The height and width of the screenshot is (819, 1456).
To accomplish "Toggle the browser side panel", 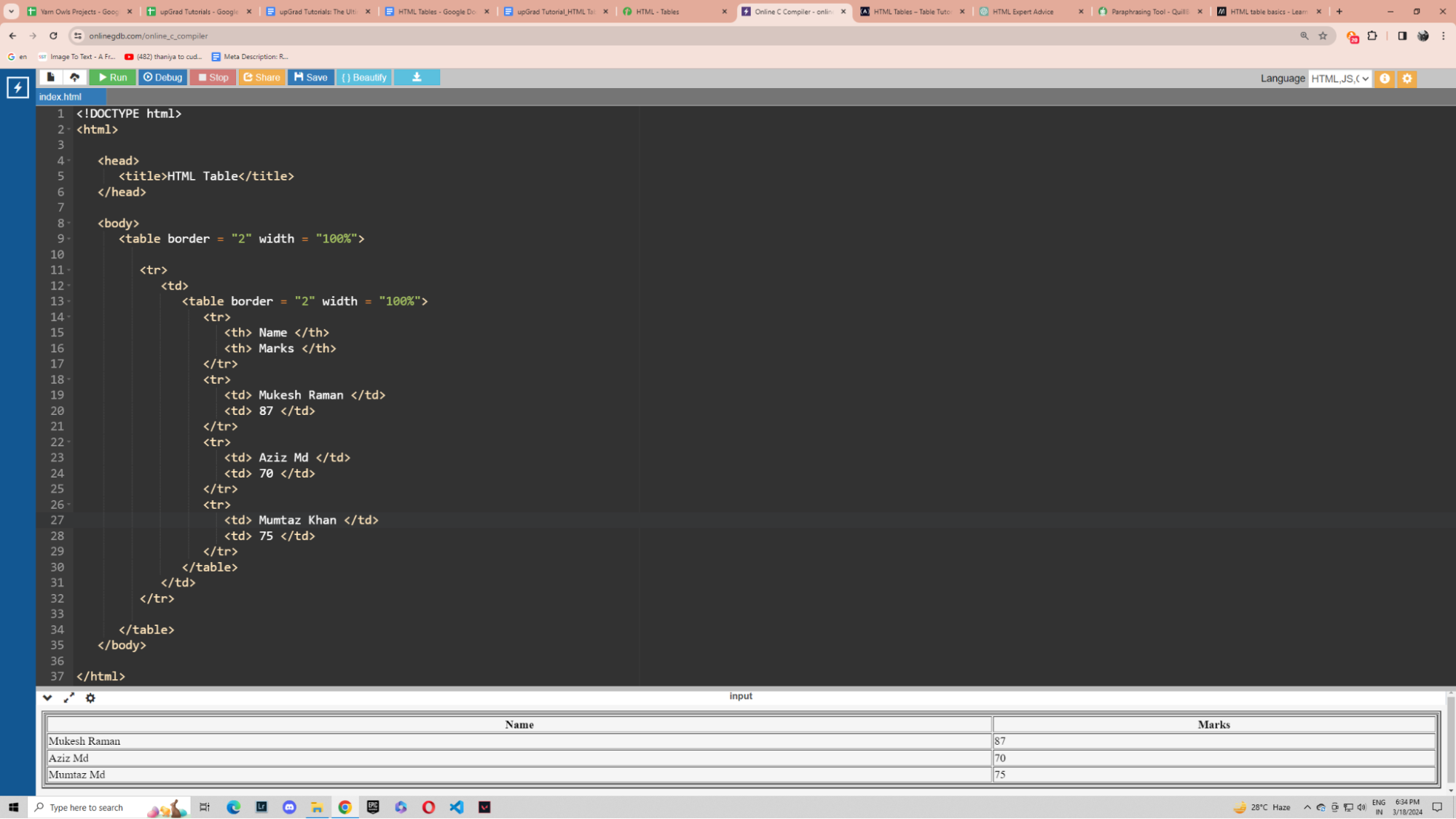I will point(1402,36).
